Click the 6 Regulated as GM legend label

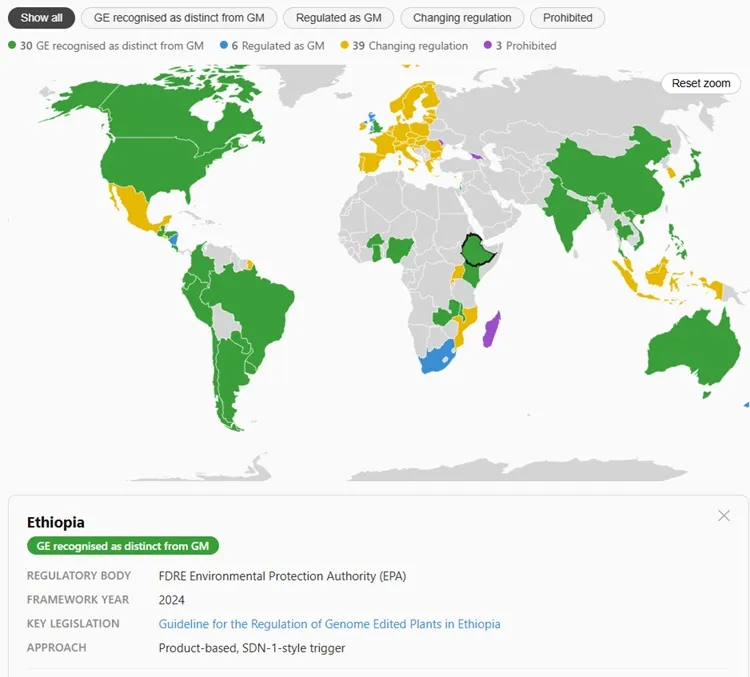278,45
